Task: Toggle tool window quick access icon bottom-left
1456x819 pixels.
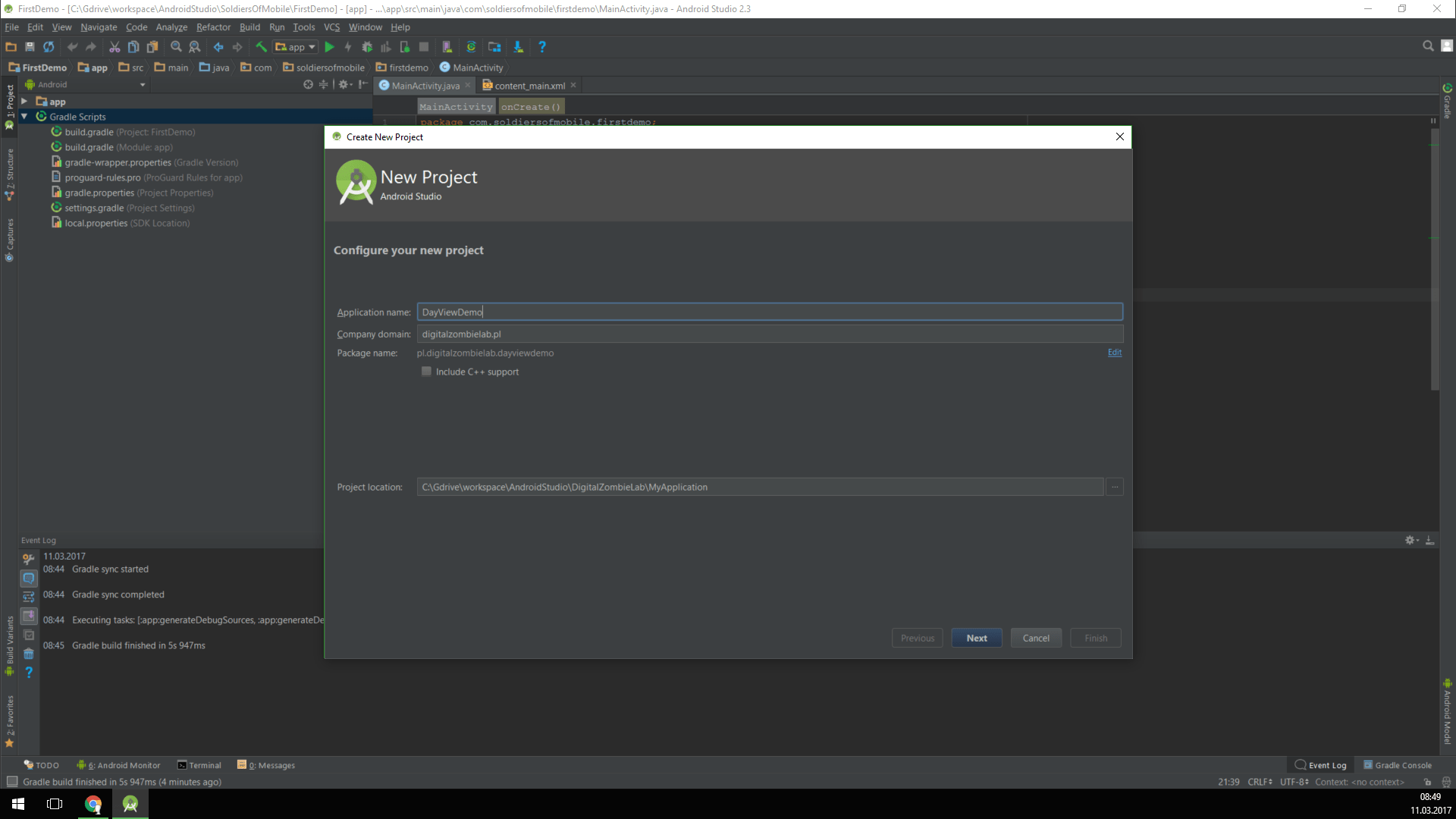Action: coord(12,782)
